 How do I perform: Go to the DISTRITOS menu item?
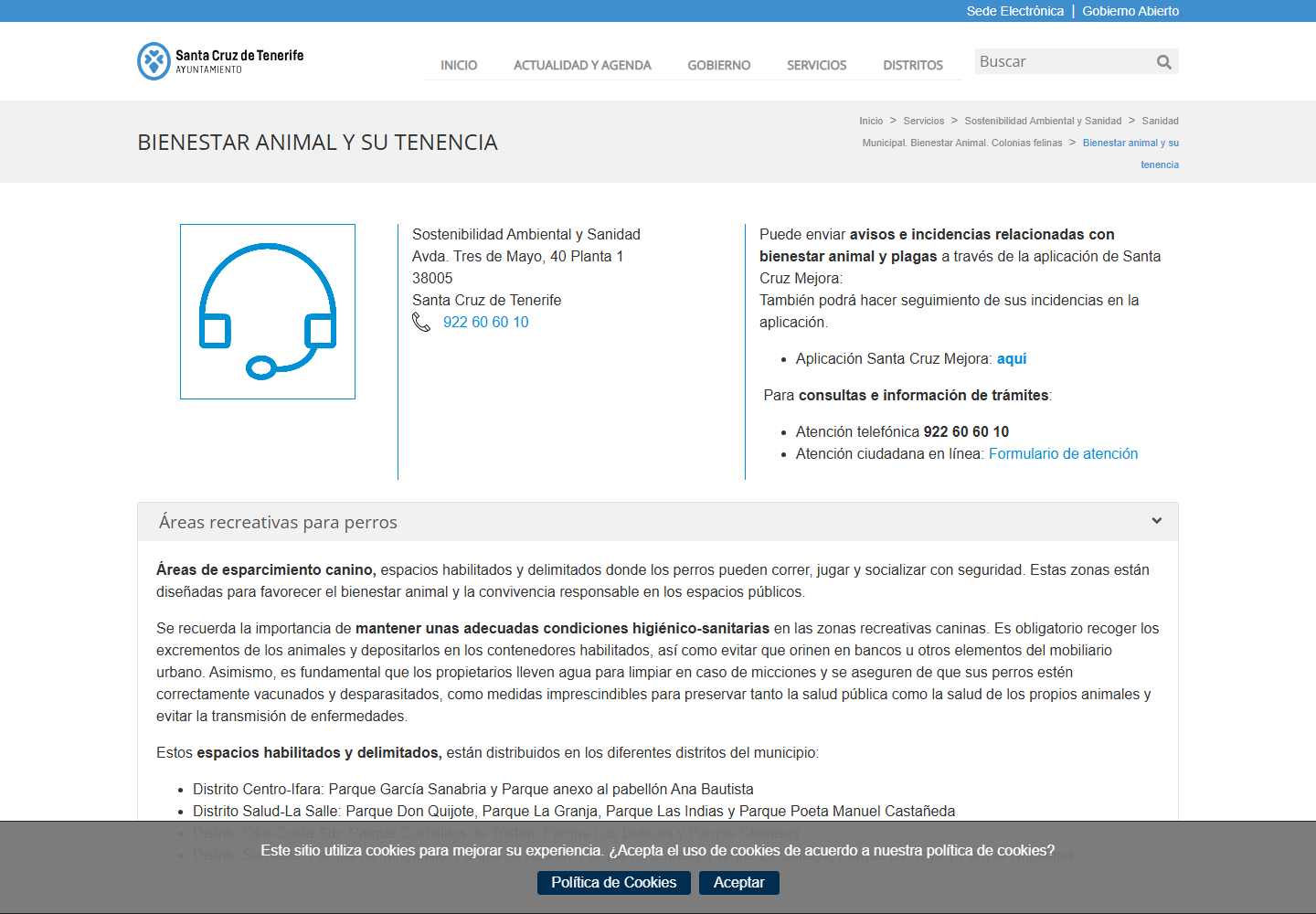click(x=913, y=65)
